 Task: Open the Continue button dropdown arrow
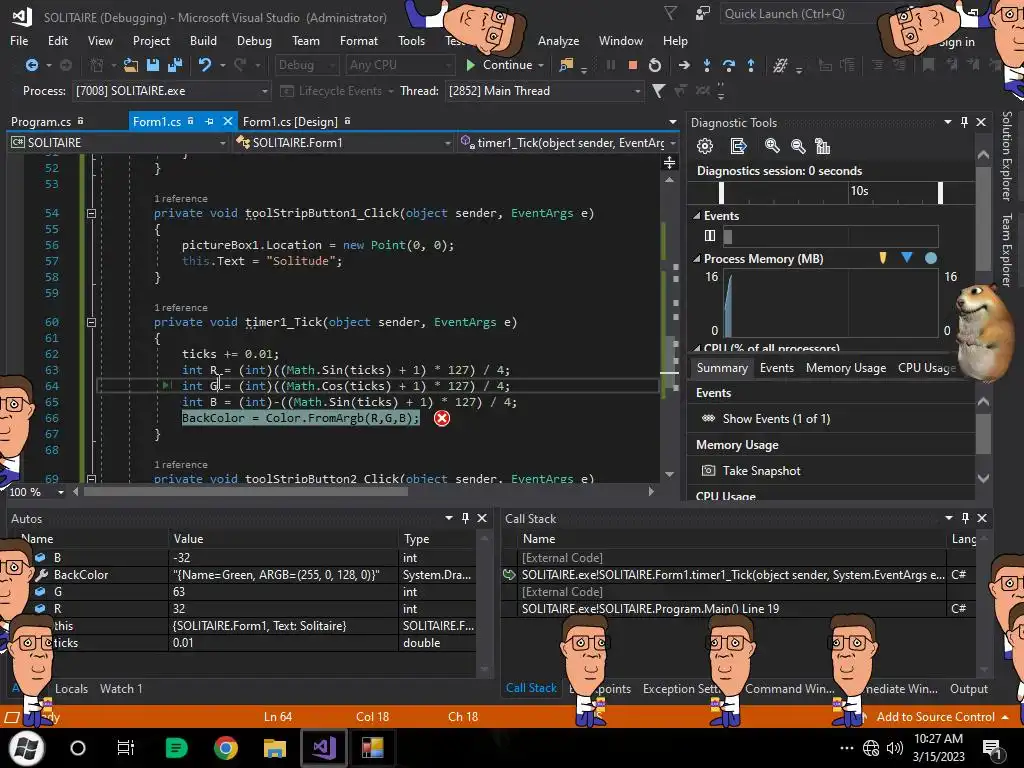pyautogui.click(x=541, y=65)
